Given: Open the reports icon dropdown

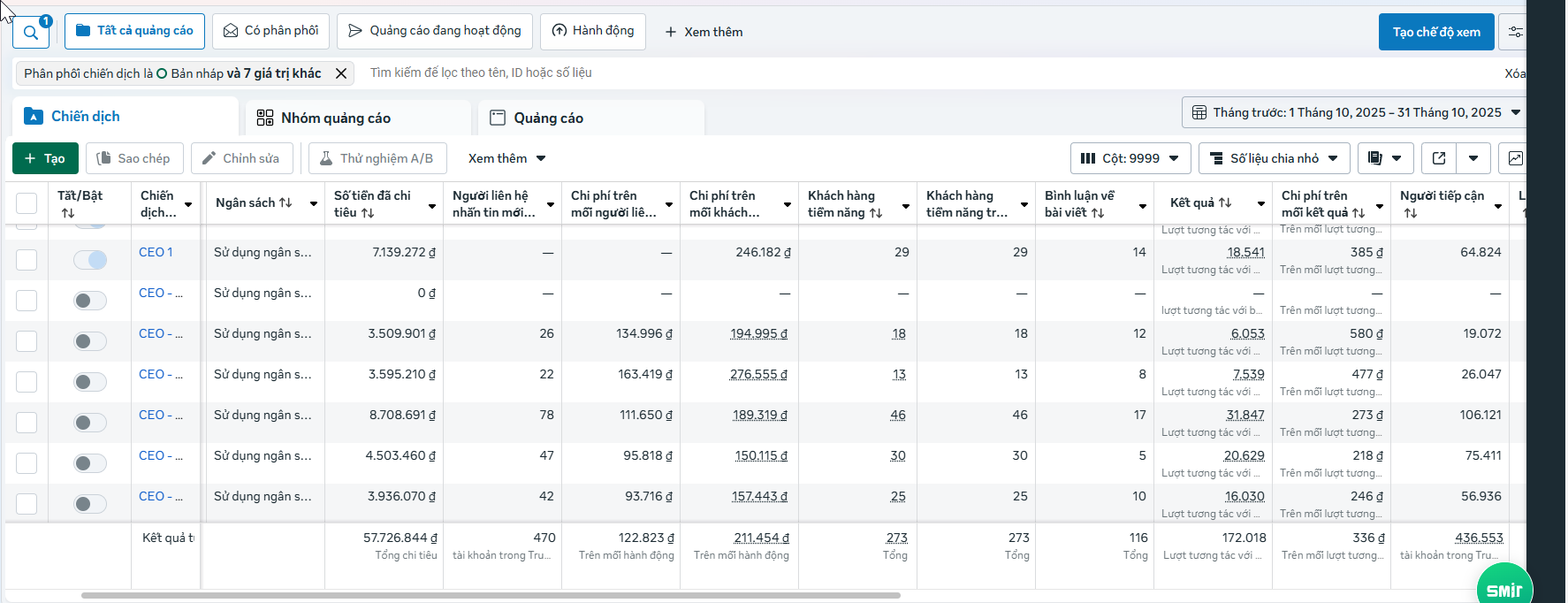Looking at the screenshot, I should 1385,158.
